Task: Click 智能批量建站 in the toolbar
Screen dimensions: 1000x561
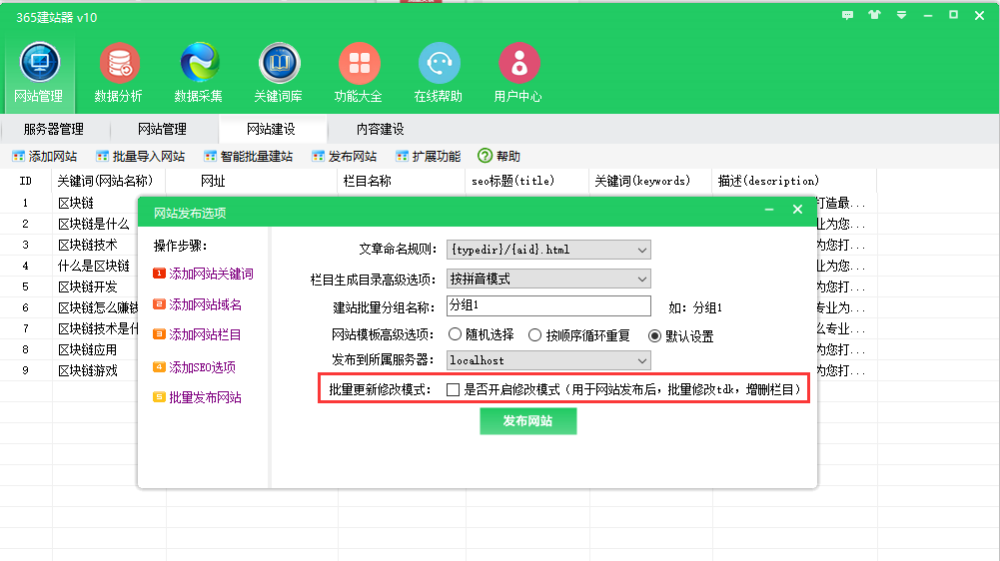Action: [x=249, y=156]
